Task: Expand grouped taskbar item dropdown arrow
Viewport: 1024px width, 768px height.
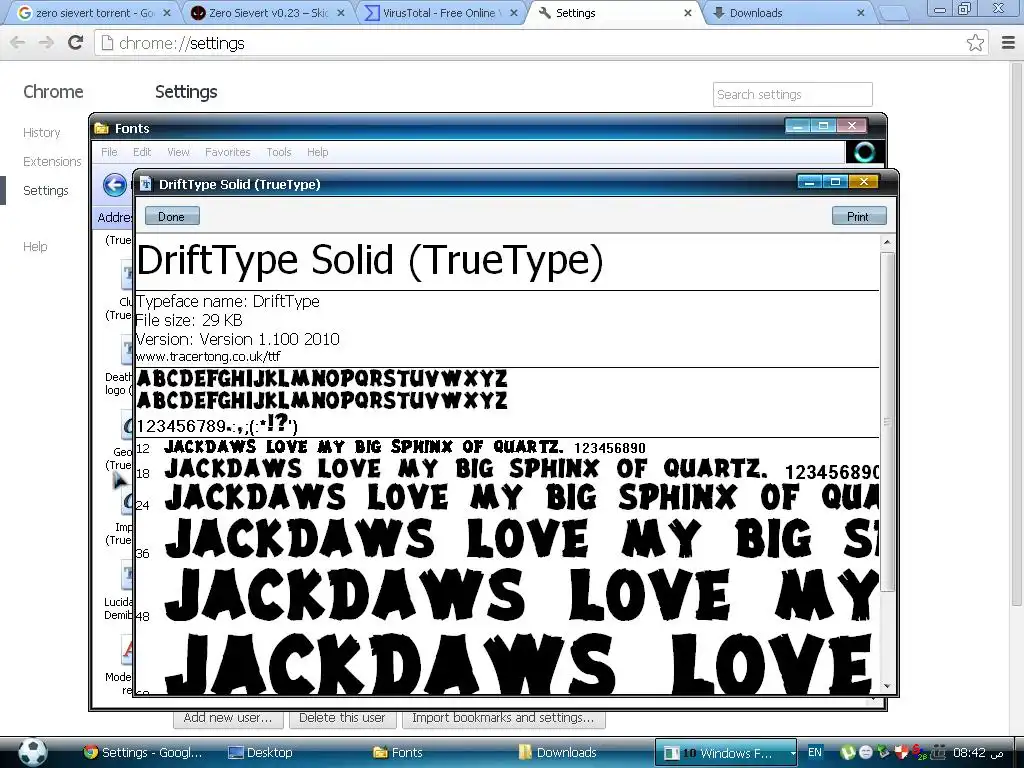Action: tap(793, 753)
